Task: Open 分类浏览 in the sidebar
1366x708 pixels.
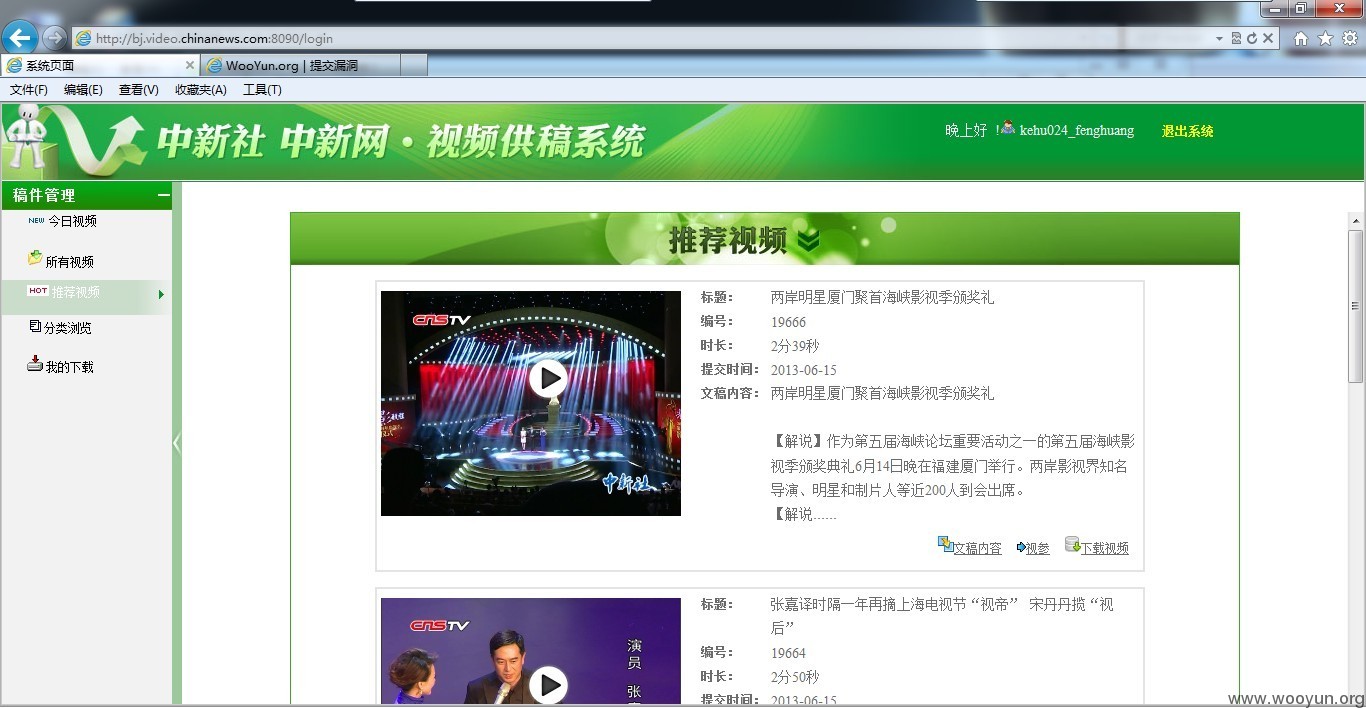Action: coord(67,328)
